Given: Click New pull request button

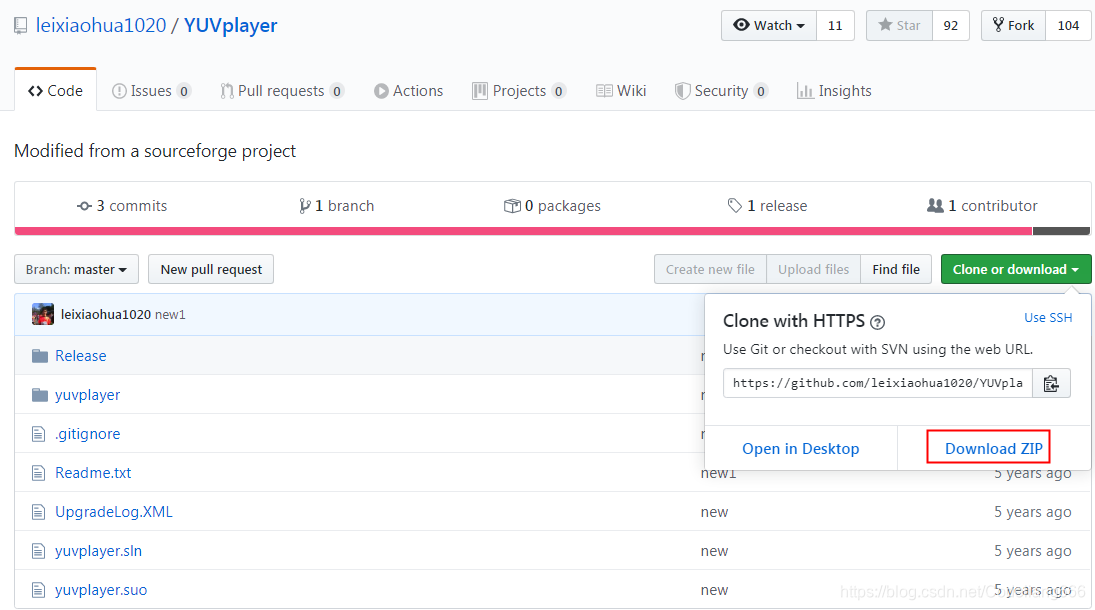Looking at the screenshot, I should pos(211,269).
